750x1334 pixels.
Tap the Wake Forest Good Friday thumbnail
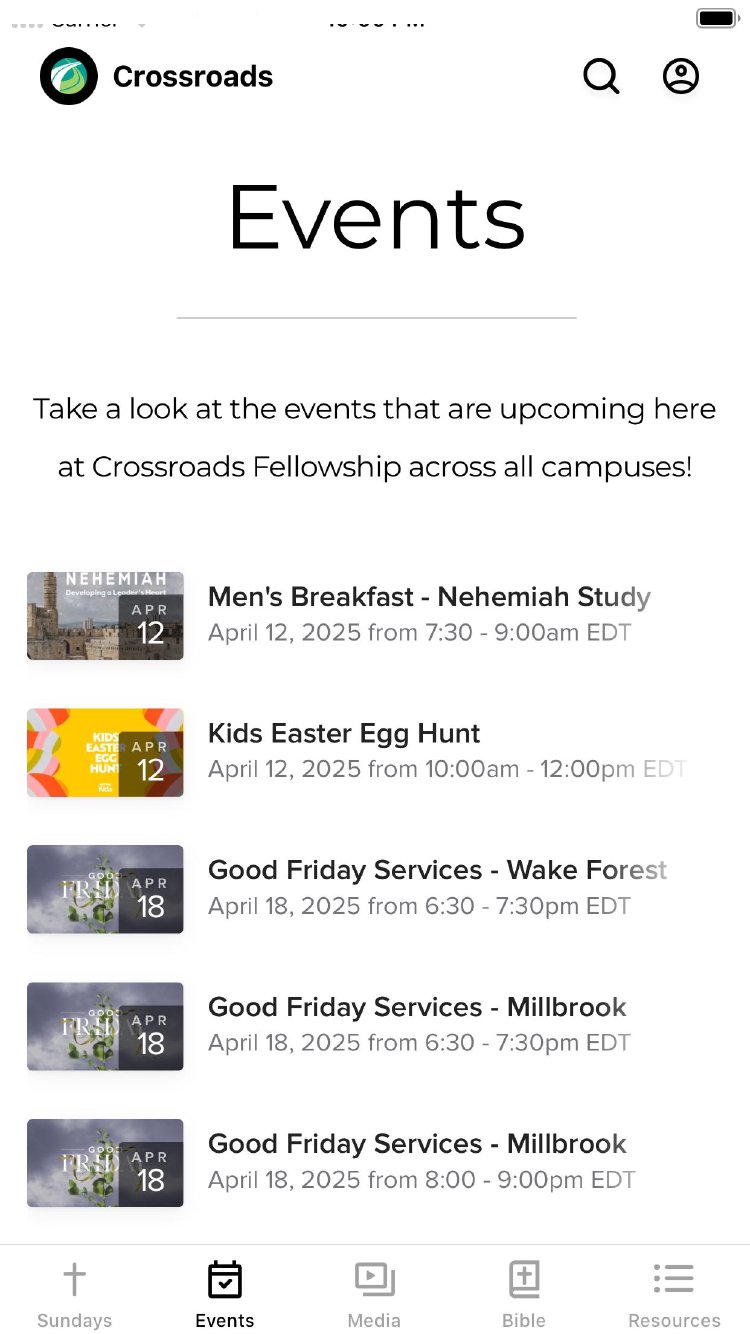click(105, 889)
